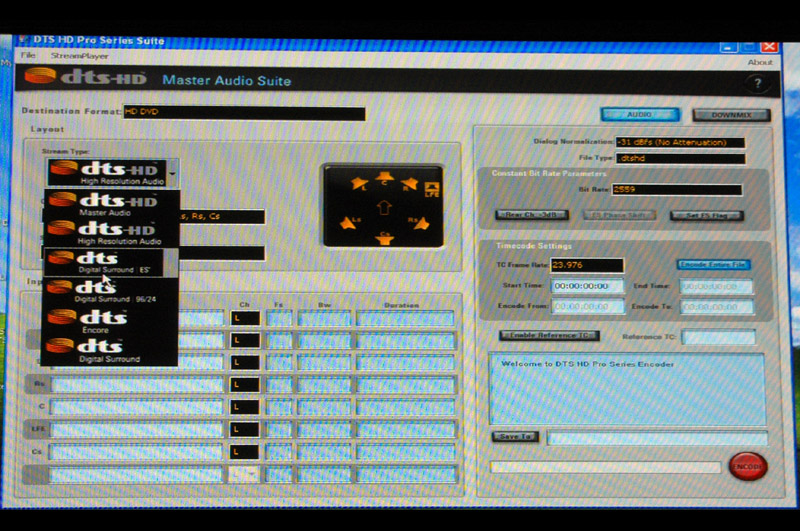Open the File menu
The image size is (800, 531).
[28, 57]
